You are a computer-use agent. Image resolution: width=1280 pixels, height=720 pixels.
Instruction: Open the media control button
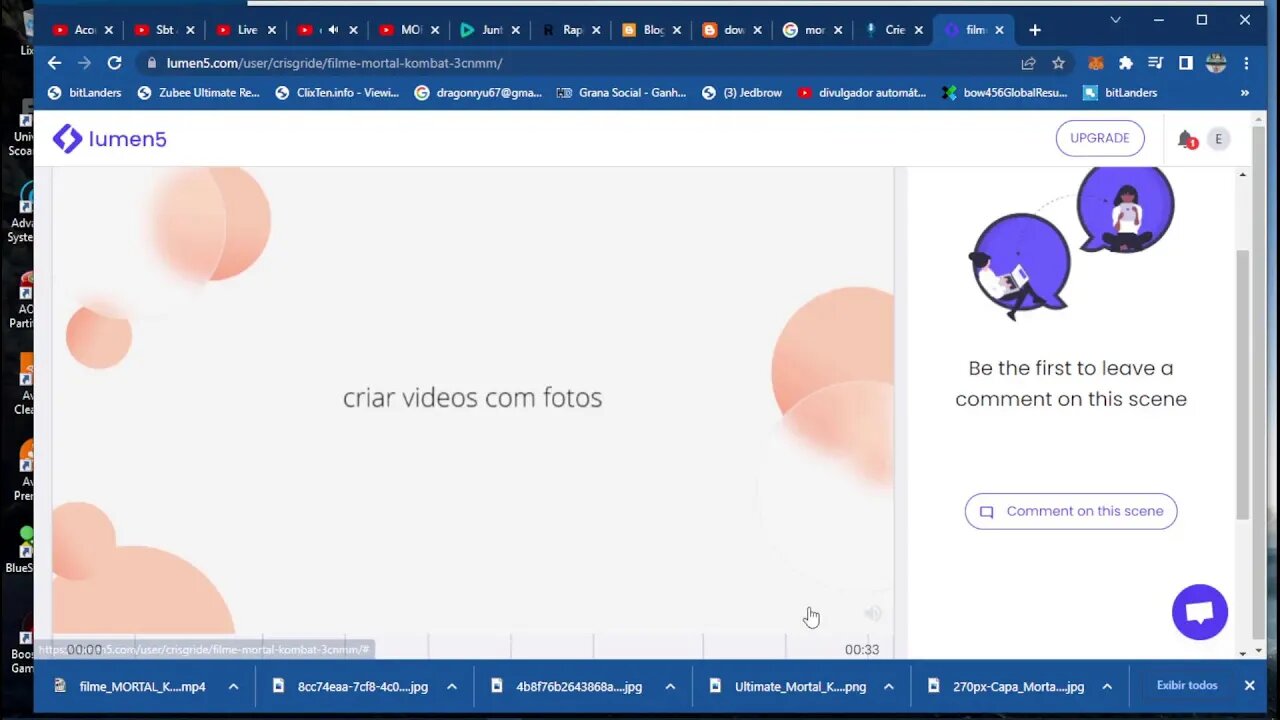(x=1156, y=63)
